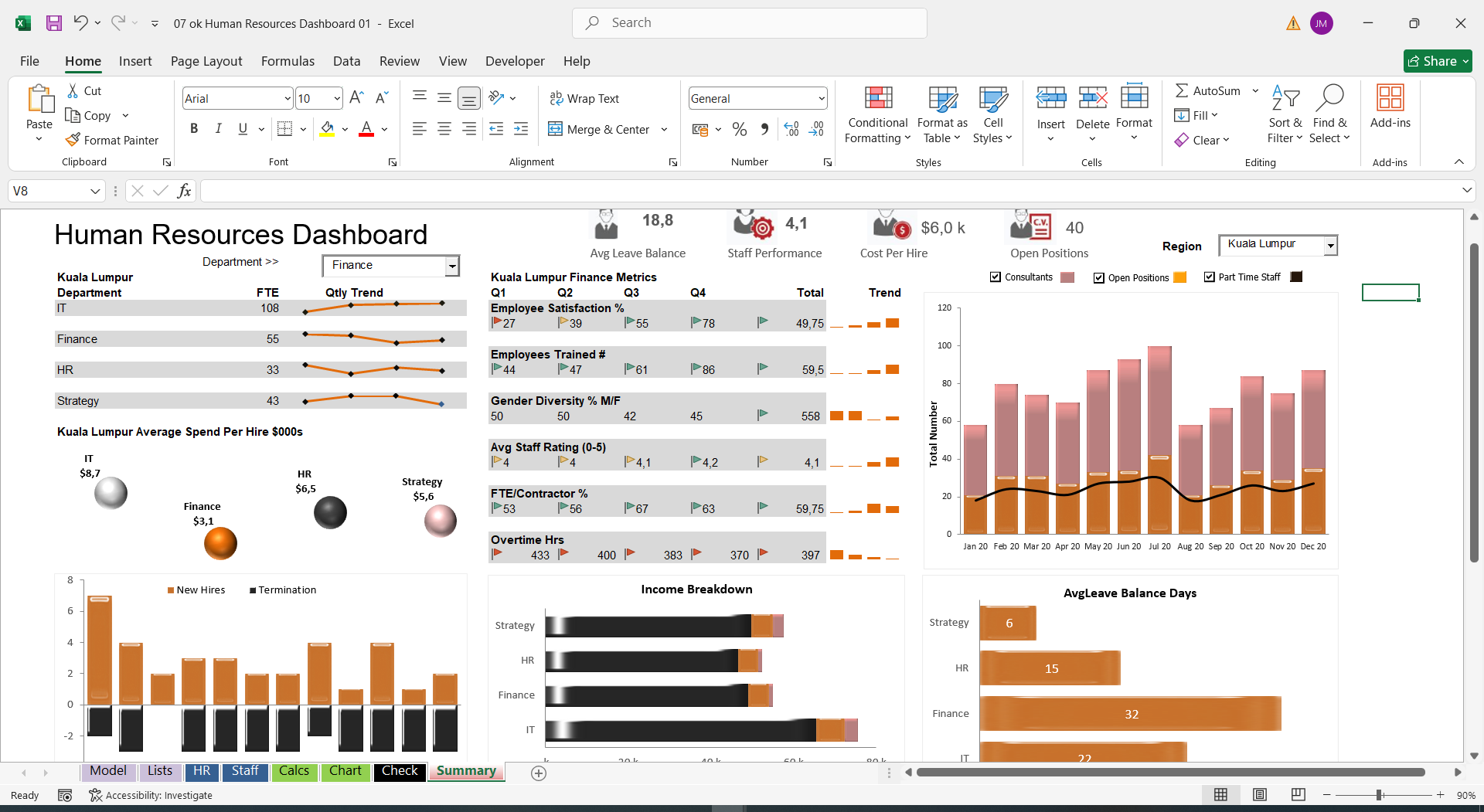This screenshot has width=1484, height=812.
Task: Click the Insert Function fx icon
Action: [x=184, y=191]
